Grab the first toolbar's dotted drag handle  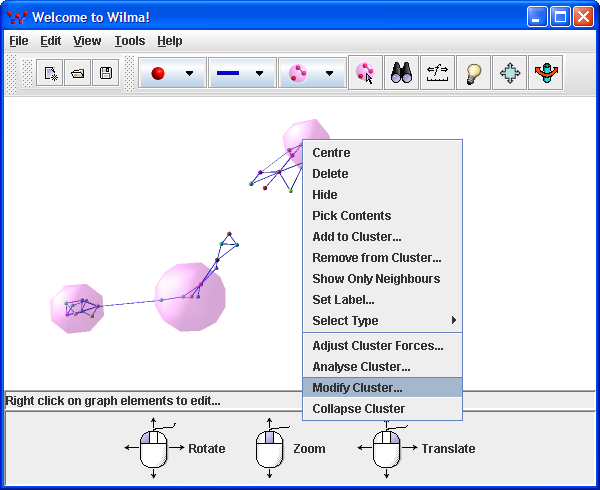pyautogui.click(x=12, y=74)
